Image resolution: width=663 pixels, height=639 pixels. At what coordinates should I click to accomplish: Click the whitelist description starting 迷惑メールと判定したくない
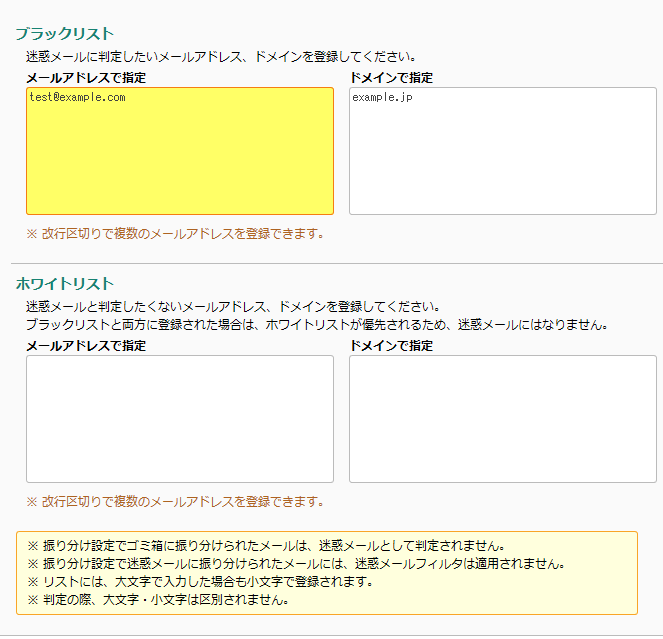coord(233,307)
